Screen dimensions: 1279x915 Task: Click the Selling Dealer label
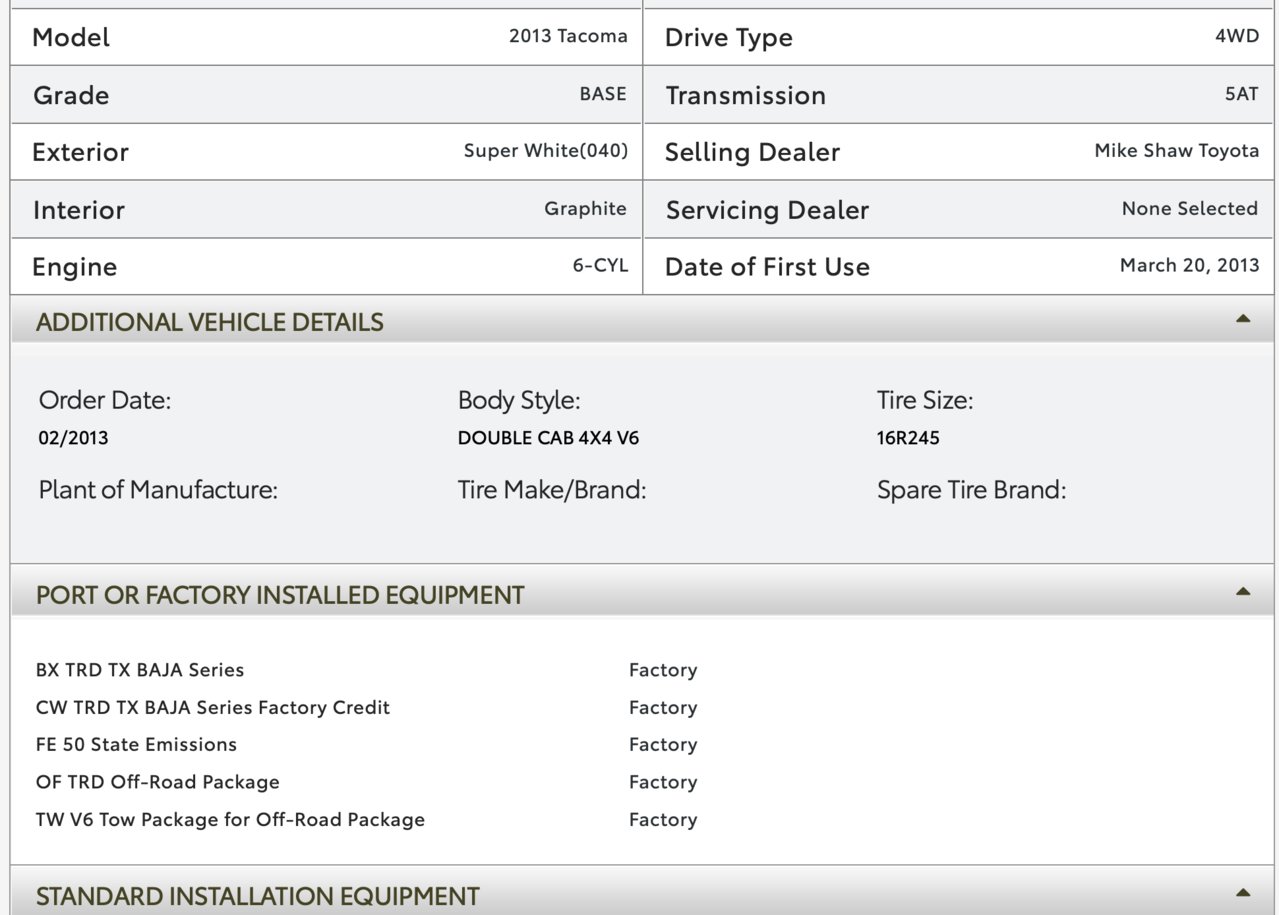click(753, 153)
